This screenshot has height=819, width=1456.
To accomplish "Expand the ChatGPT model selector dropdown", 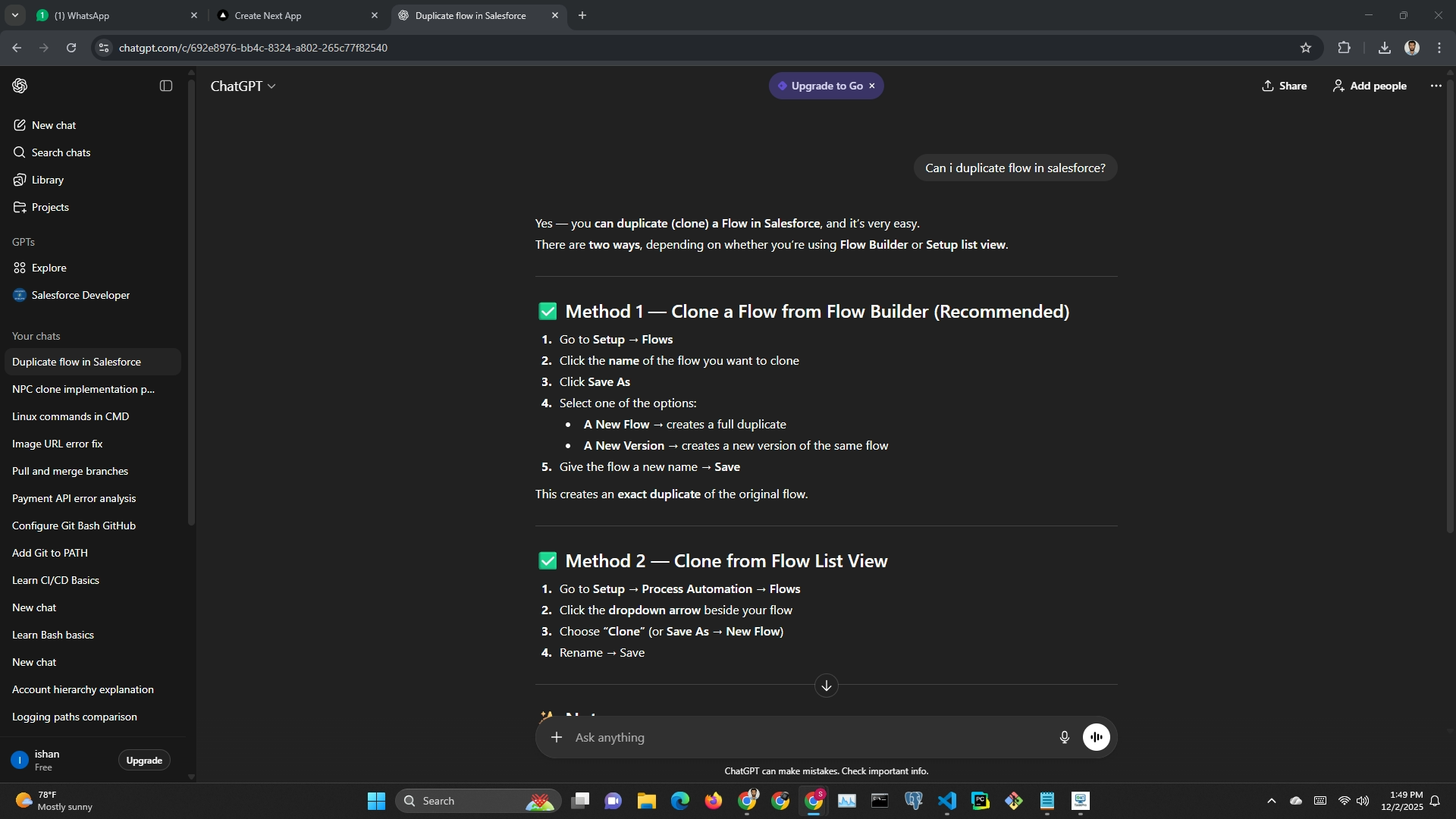I will click(x=243, y=86).
